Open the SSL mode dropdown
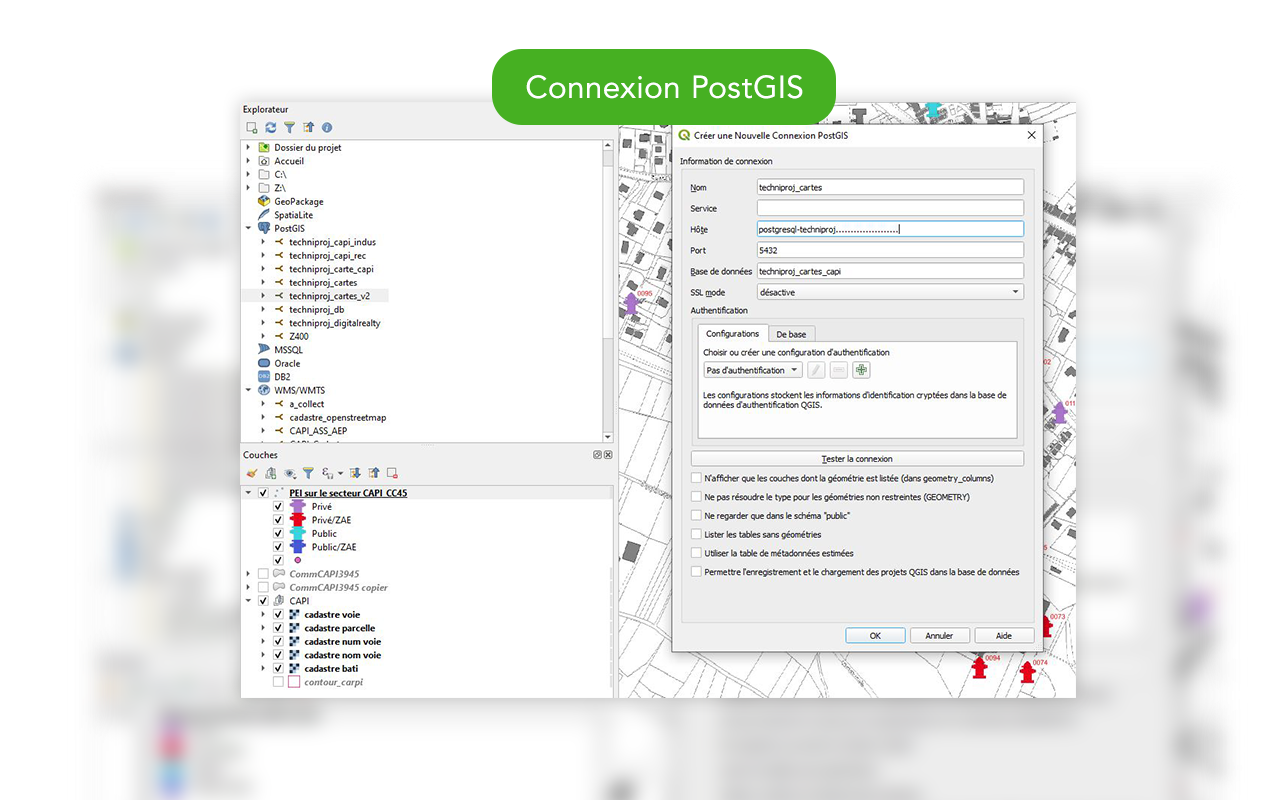This screenshot has height=800, width=1280. pyautogui.click(x=890, y=292)
